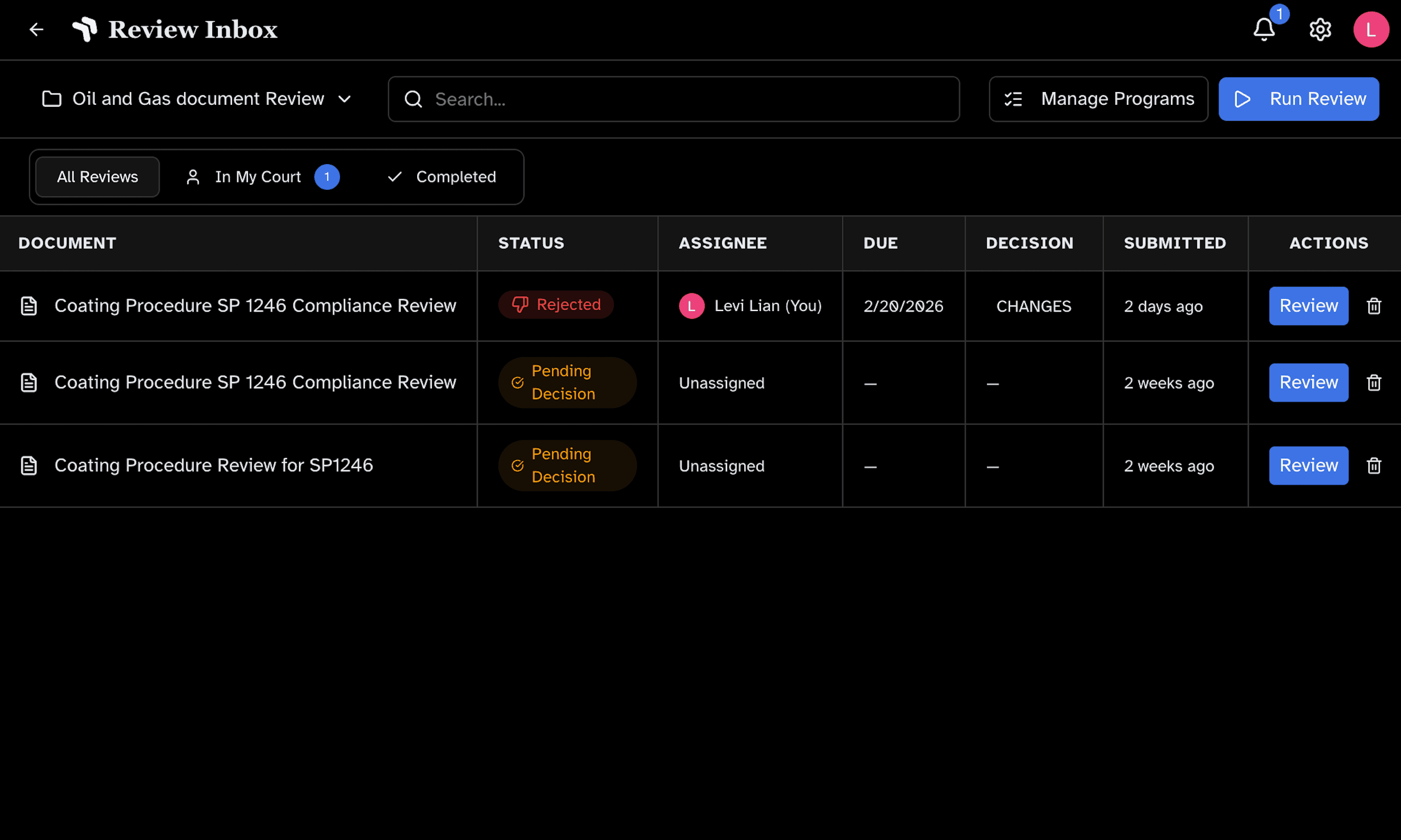This screenshot has width=1401, height=840.
Task: Review the Coating Procedure Review for SP1246
Action: [x=1308, y=466]
